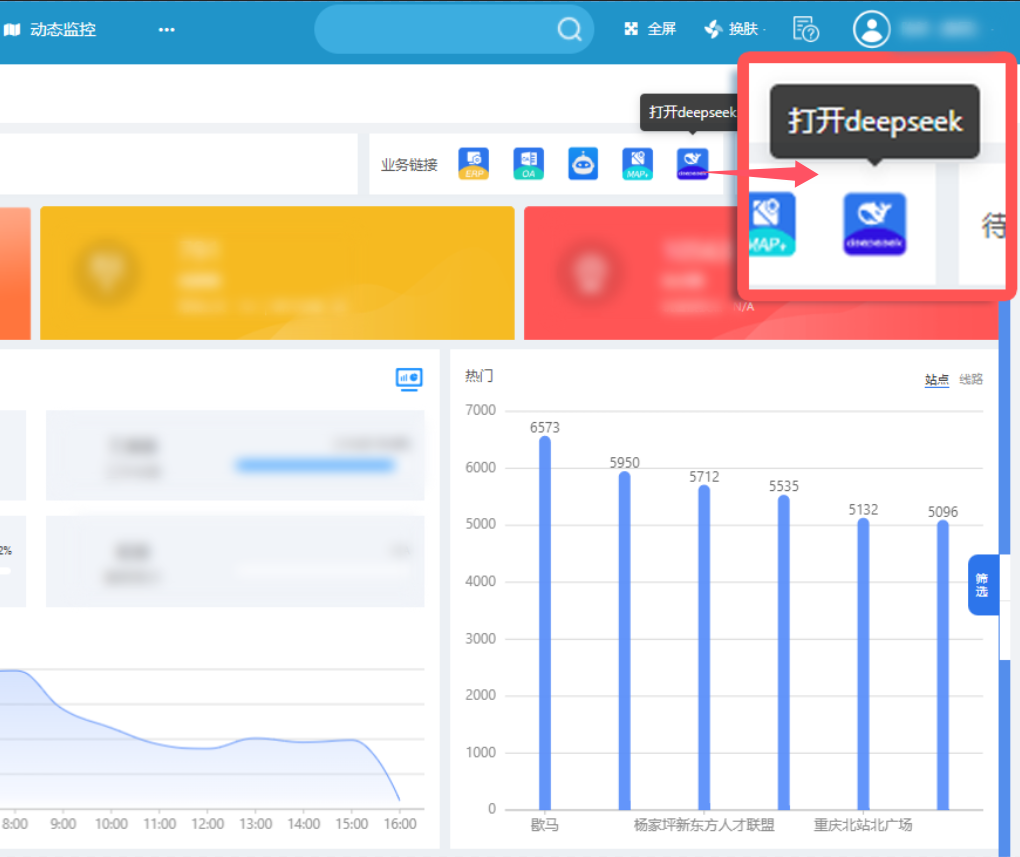
Task: Click the help document icon in header
Action: pos(805,29)
